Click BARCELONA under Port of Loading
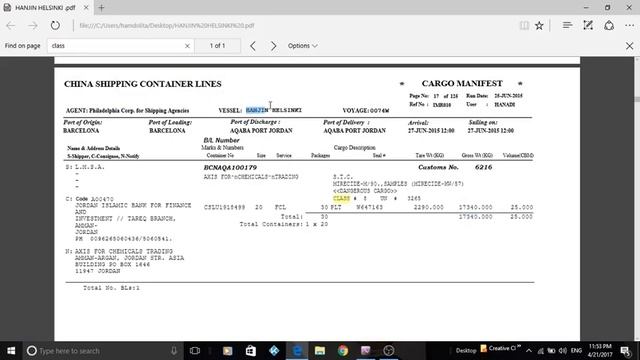 tap(167, 131)
